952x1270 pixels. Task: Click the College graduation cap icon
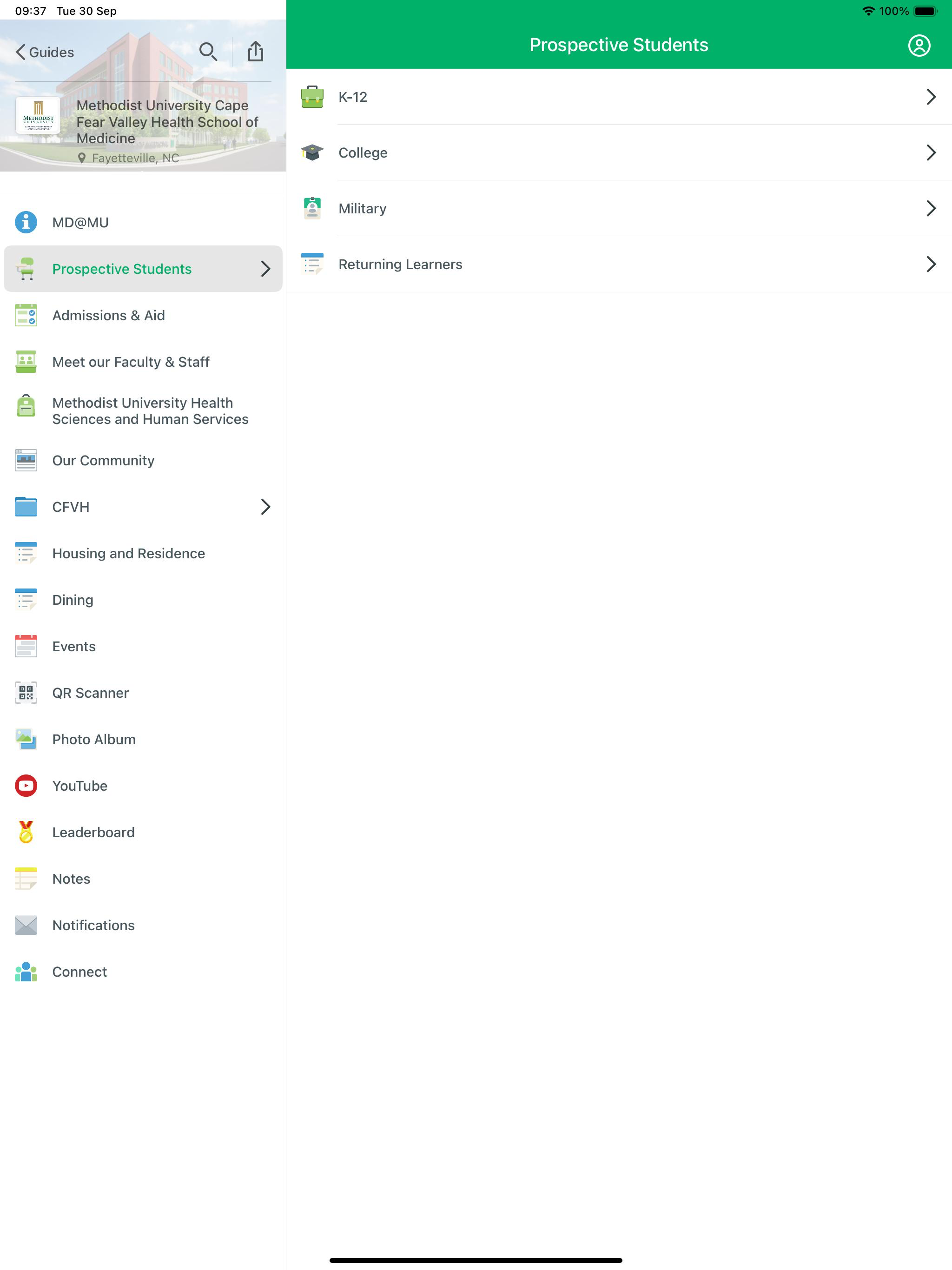(312, 153)
